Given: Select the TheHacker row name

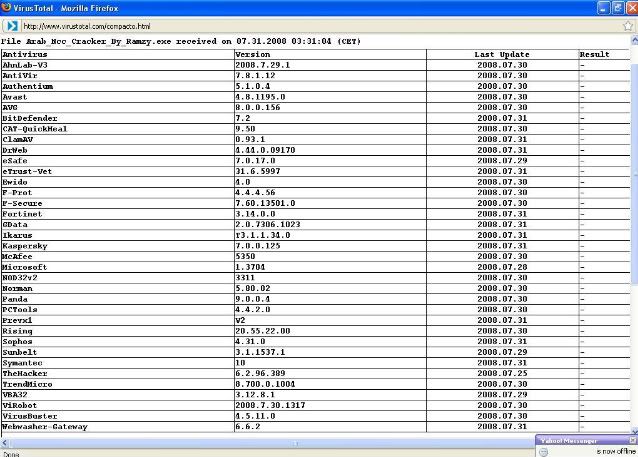Looking at the screenshot, I should tap(25, 374).
